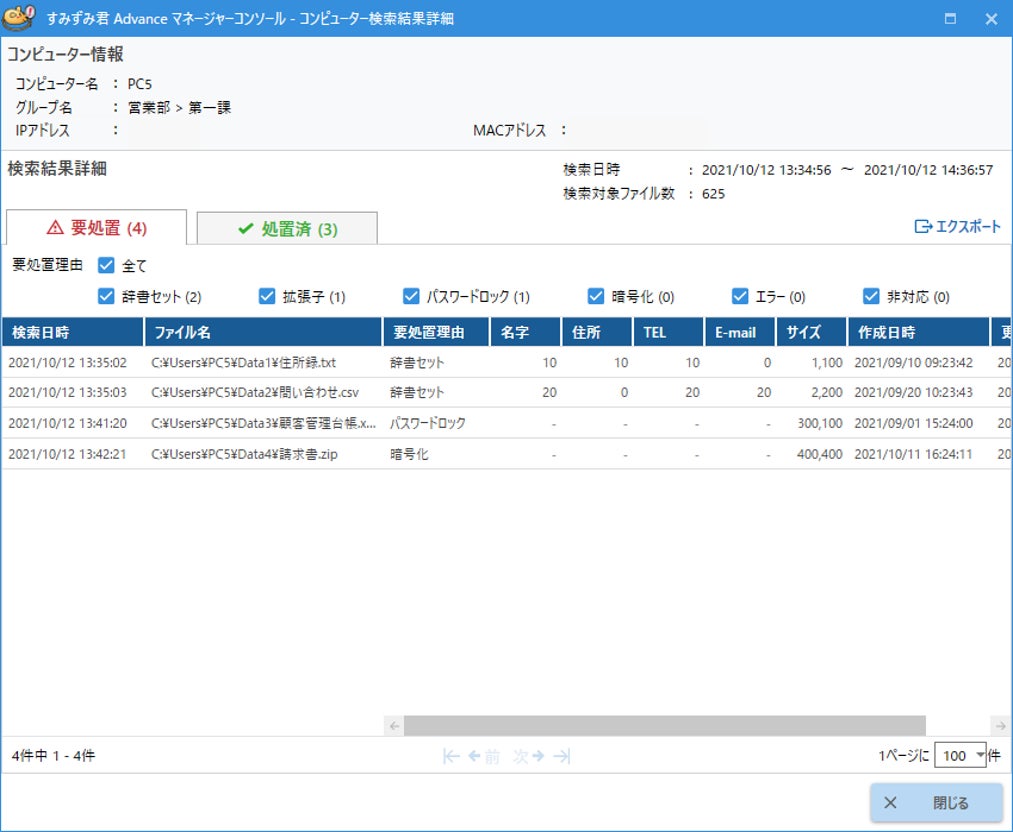Sort by 住所 column header
The height and width of the screenshot is (832, 1013).
click(x=597, y=332)
